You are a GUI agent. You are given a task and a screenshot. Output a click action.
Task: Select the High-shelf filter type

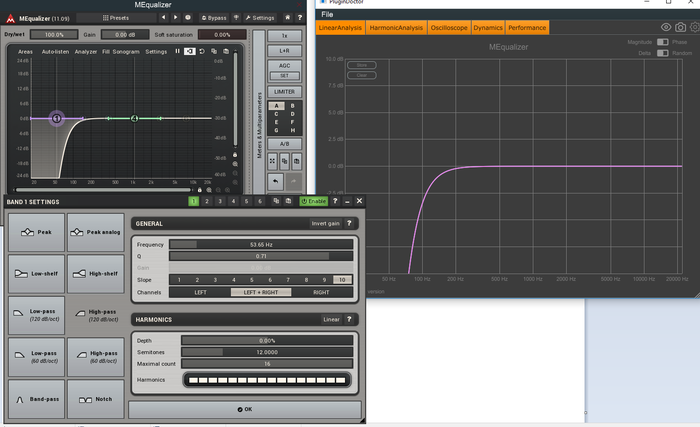coord(96,274)
